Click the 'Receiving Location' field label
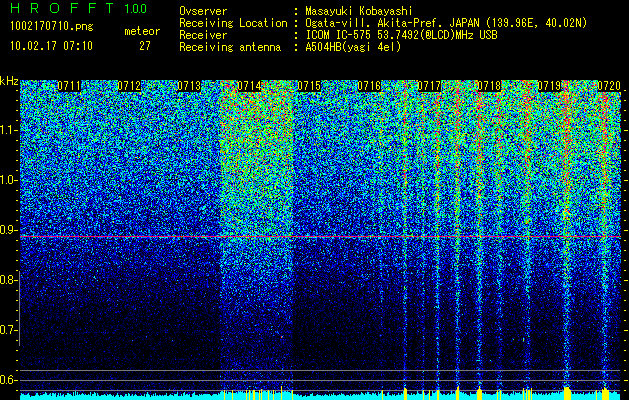This screenshot has width=629, height=400. click(233, 23)
